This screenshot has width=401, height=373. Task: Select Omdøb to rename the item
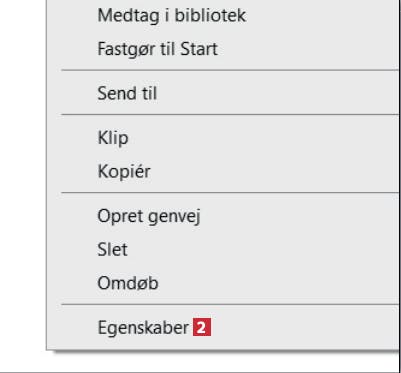(223, 283)
